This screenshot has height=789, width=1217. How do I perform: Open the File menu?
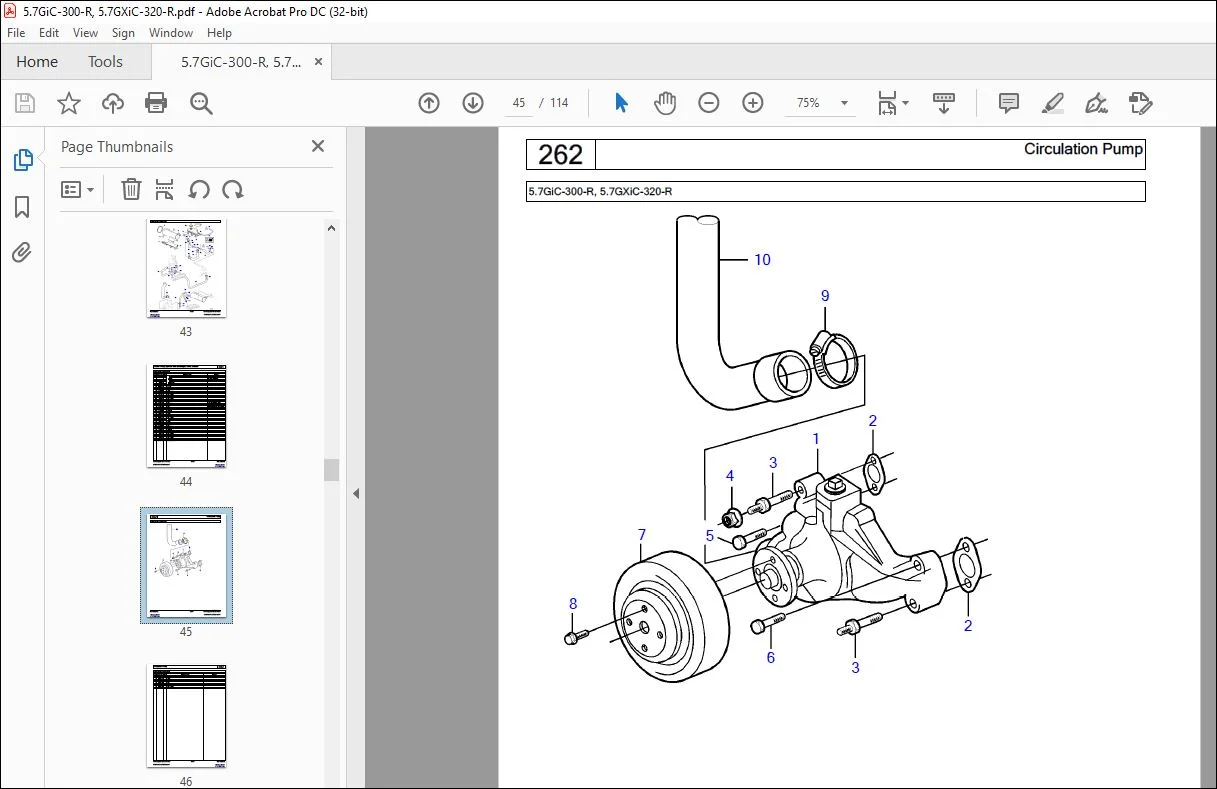tap(16, 33)
